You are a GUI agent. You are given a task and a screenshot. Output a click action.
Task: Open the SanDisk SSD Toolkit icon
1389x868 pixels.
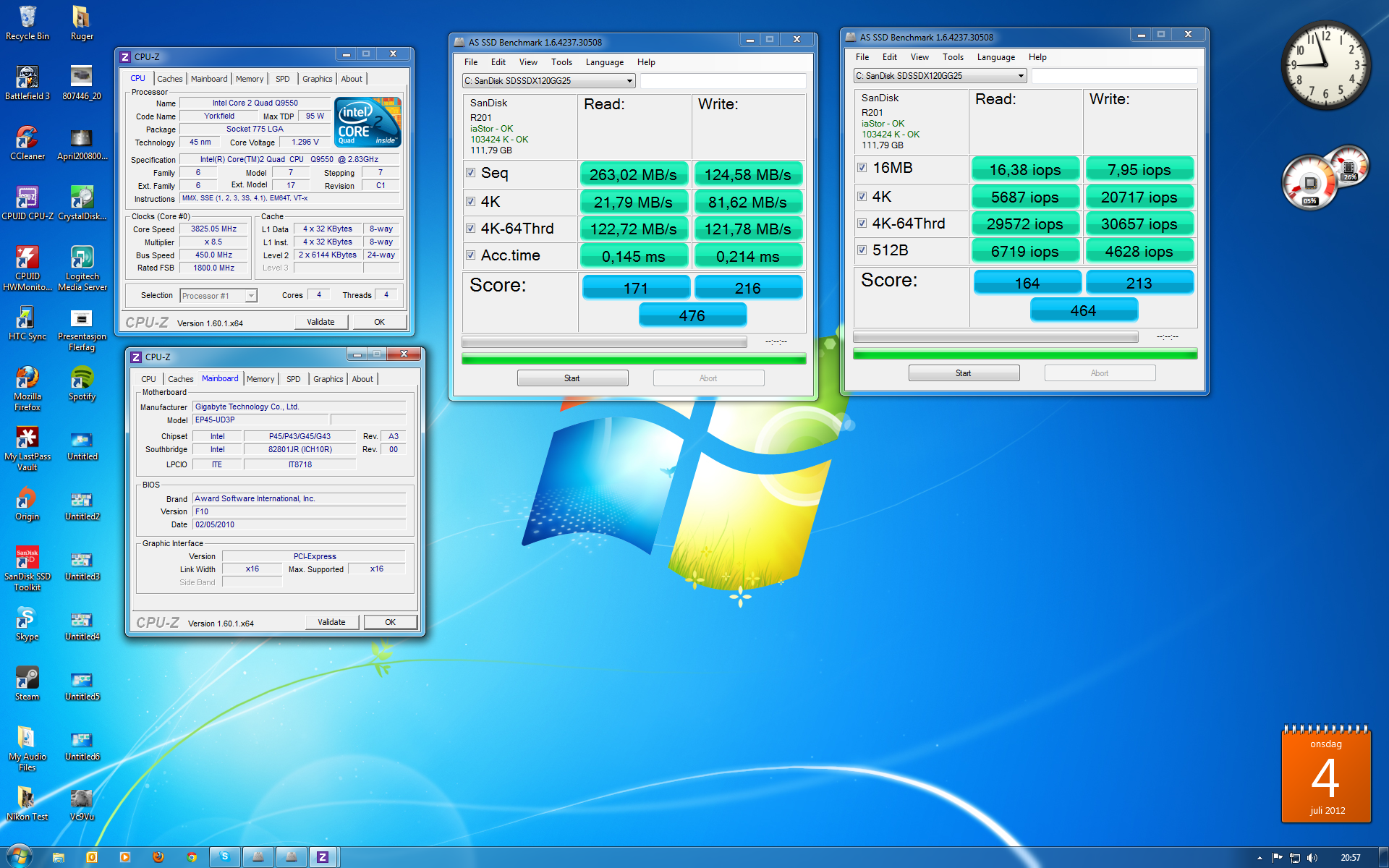coord(27,568)
